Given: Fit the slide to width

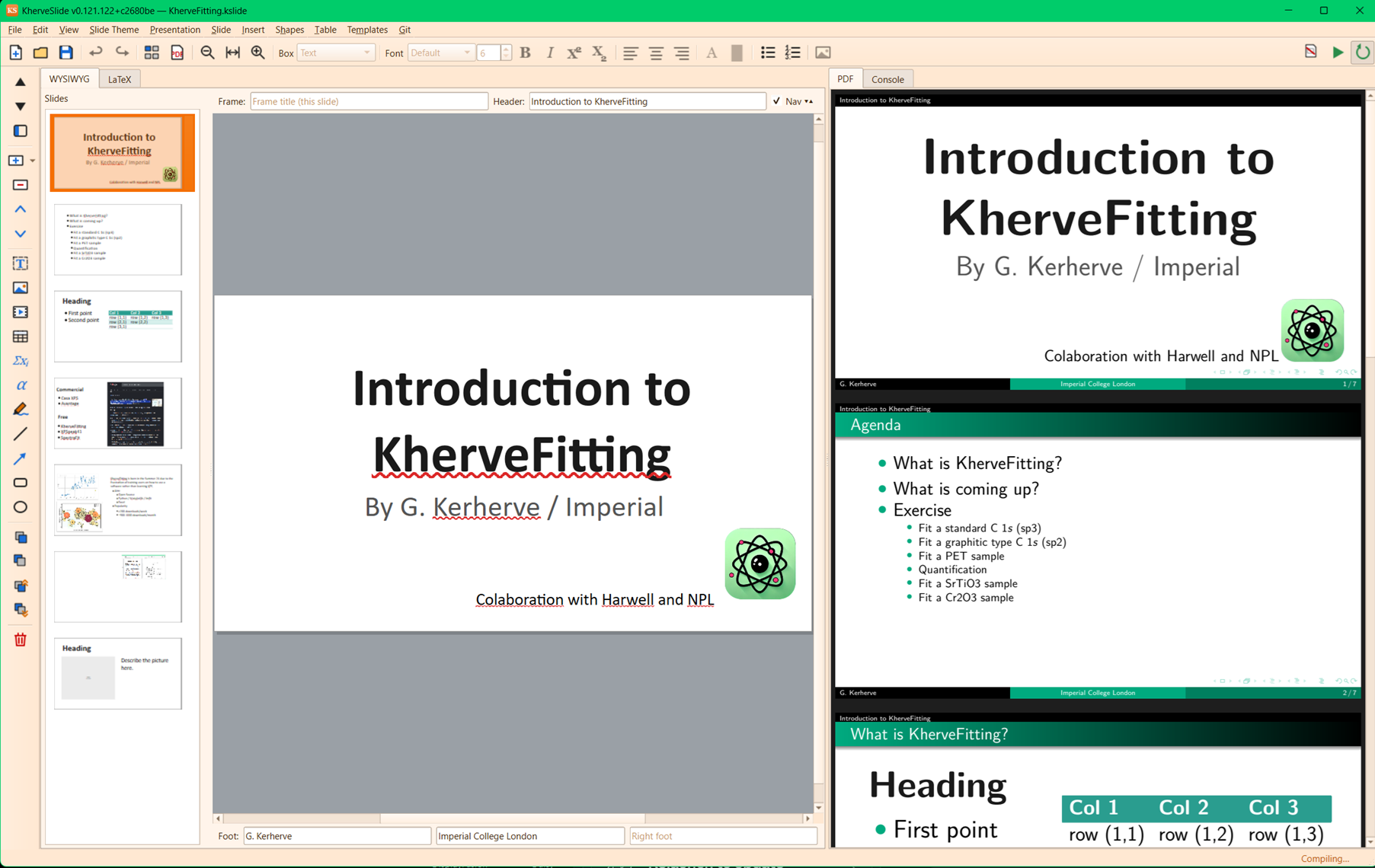Looking at the screenshot, I should pos(232,53).
